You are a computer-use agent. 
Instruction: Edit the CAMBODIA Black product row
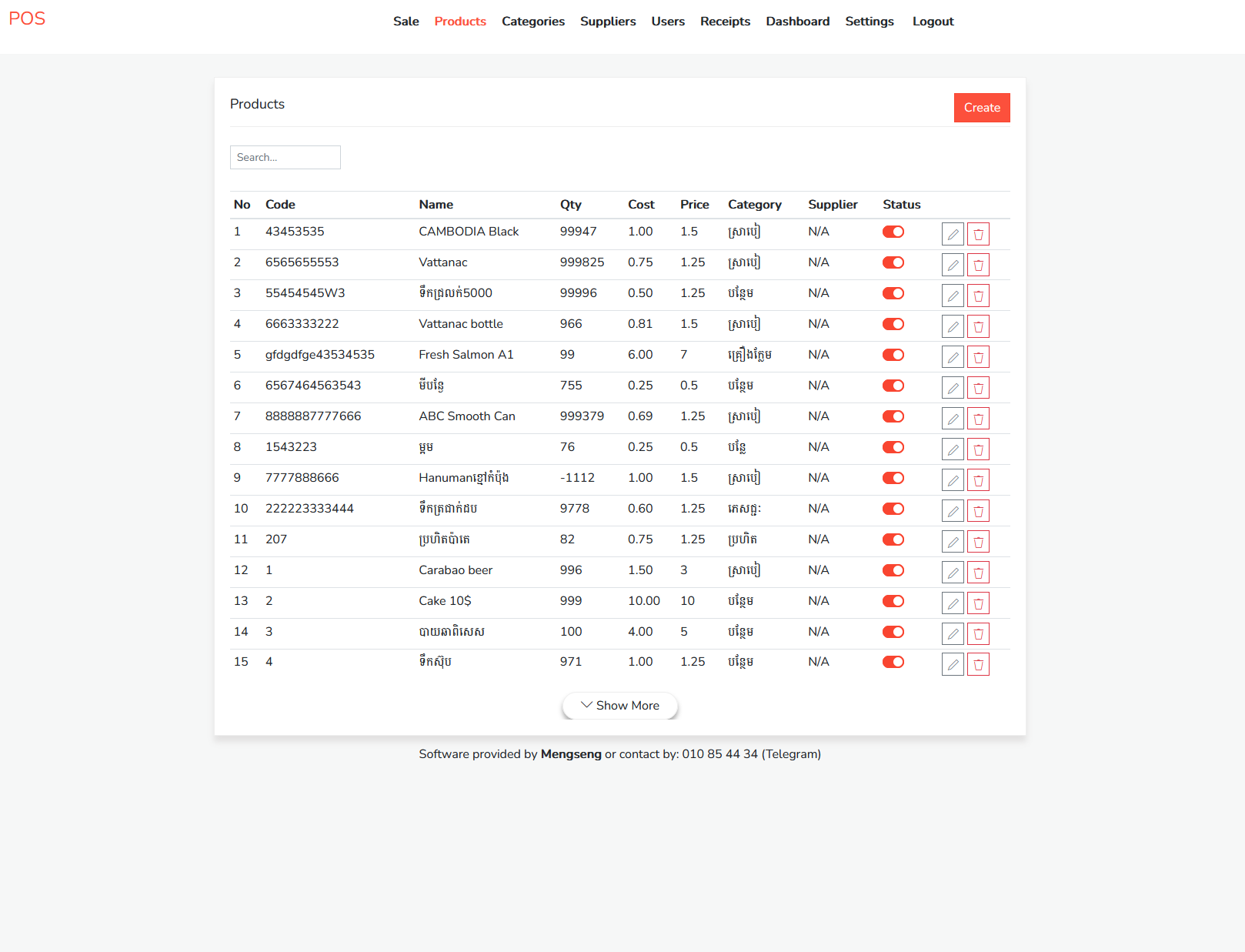click(x=953, y=234)
